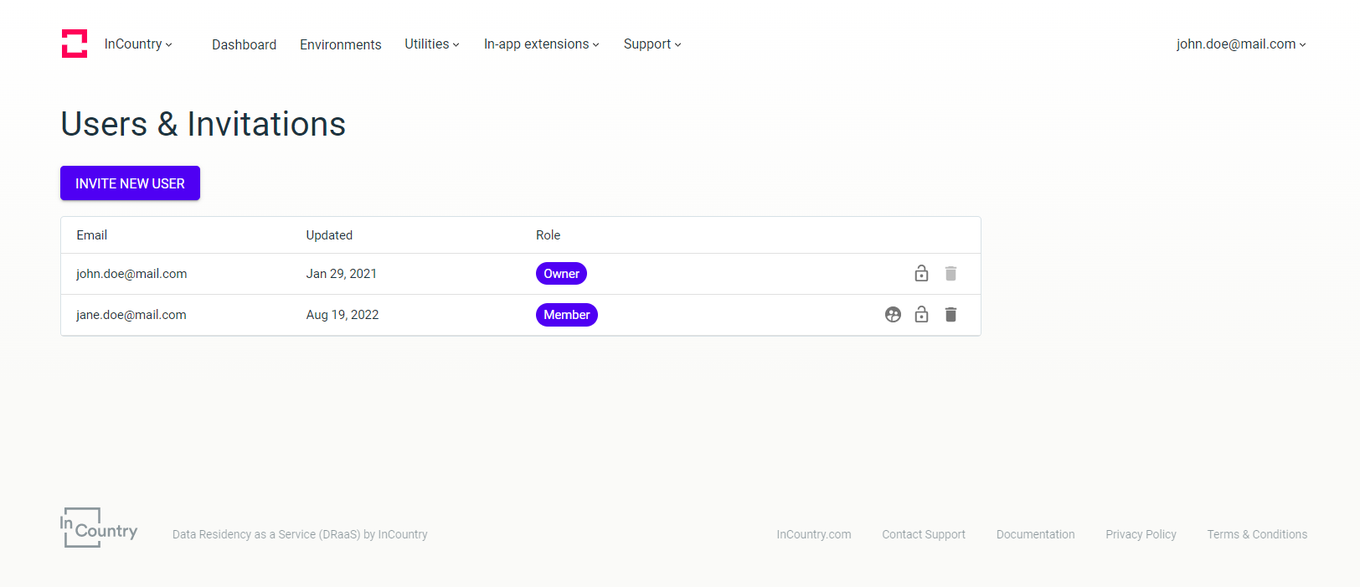Expand the Utilities menu

[x=431, y=44]
